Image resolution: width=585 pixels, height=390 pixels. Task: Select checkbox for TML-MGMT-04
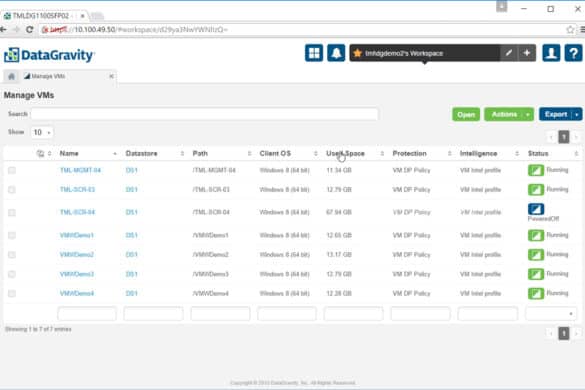click(12, 170)
